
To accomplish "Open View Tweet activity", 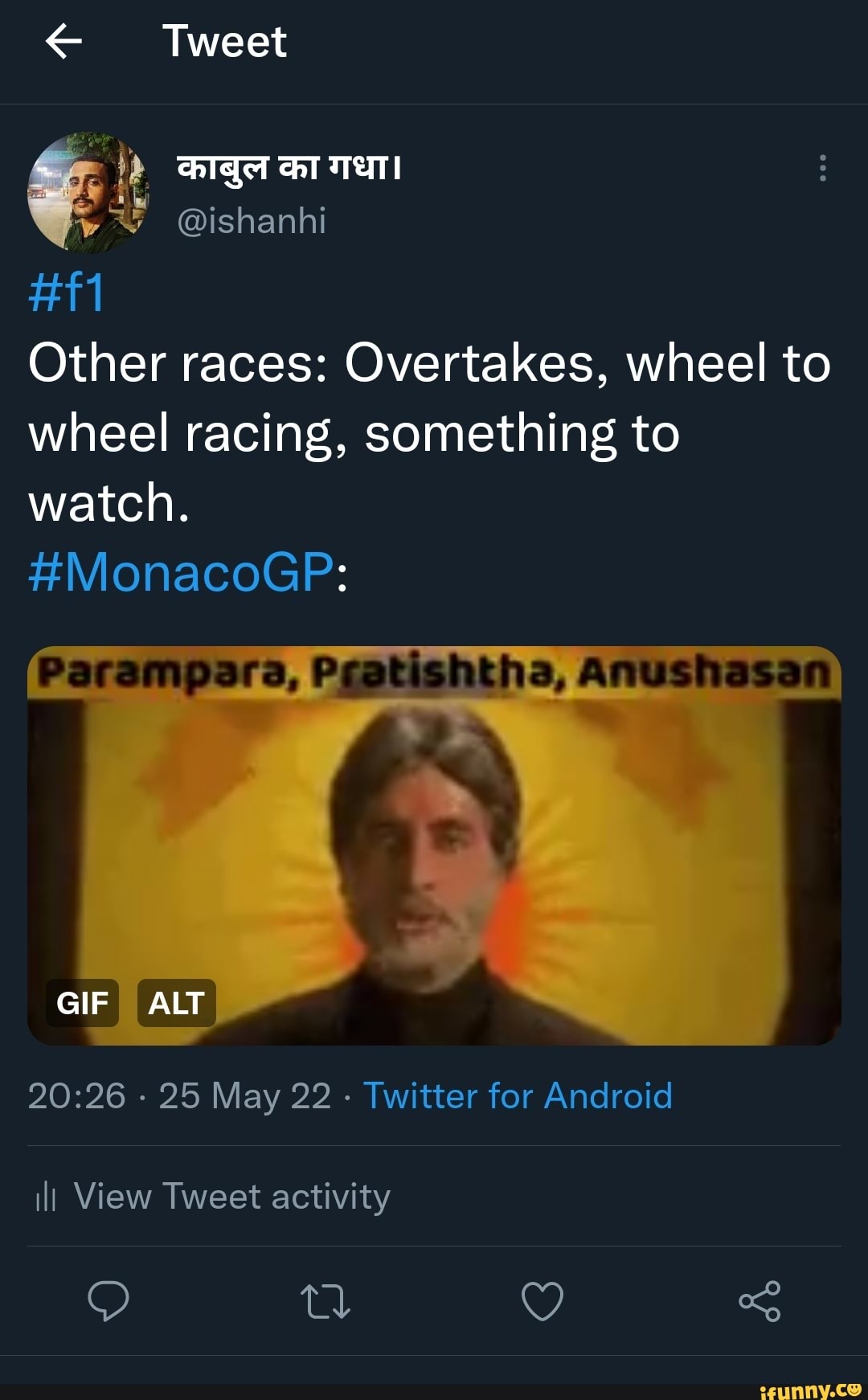I will [x=231, y=1196].
